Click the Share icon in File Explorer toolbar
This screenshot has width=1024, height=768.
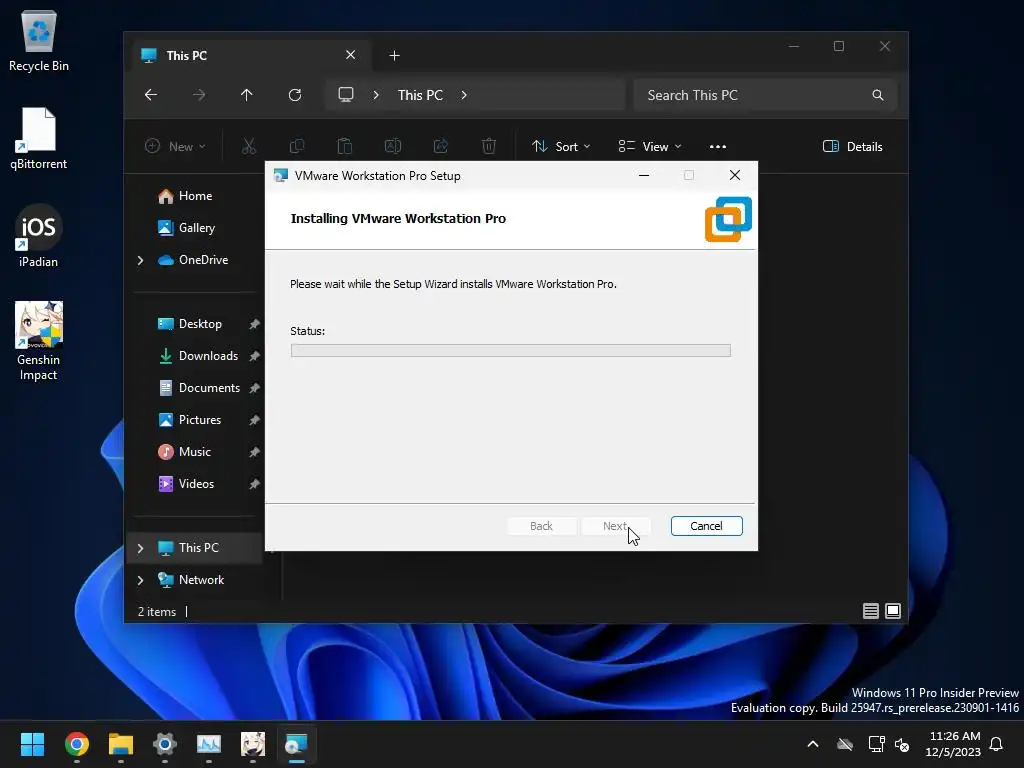pyautogui.click(x=441, y=146)
